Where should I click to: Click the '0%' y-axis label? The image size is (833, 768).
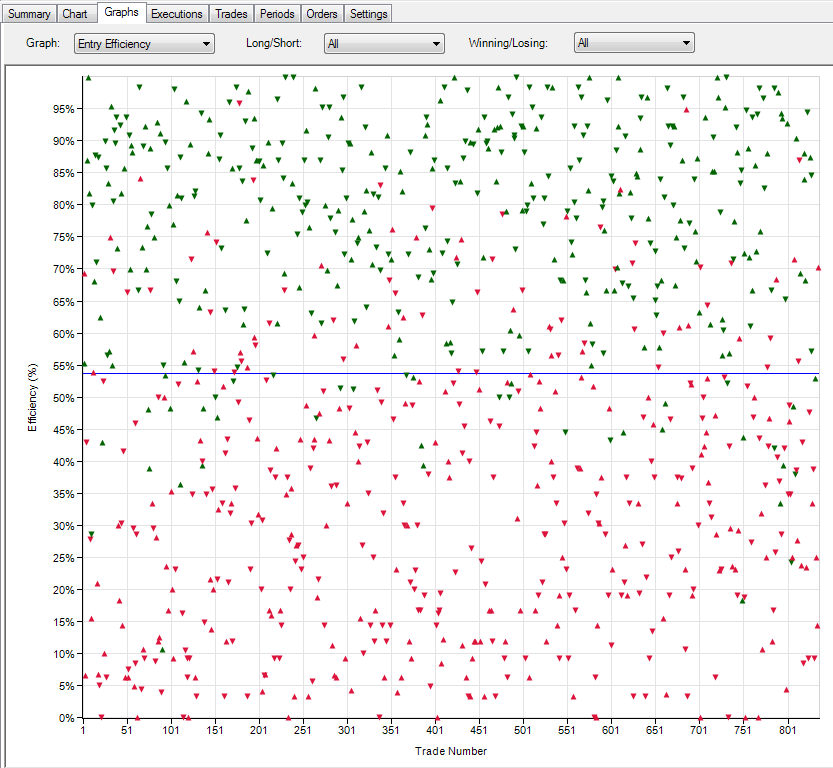(x=66, y=718)
